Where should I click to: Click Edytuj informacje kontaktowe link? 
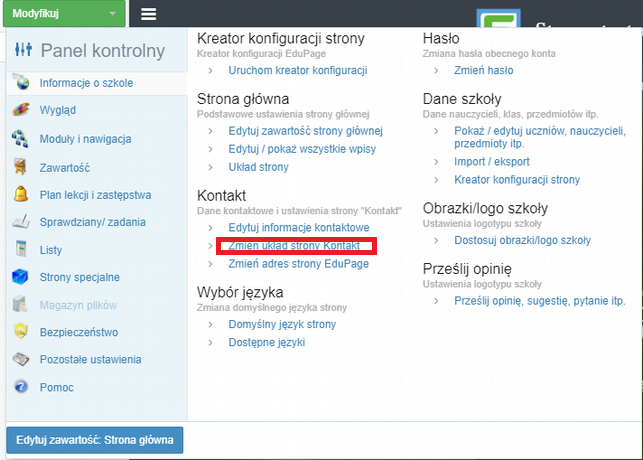(299, 228)
